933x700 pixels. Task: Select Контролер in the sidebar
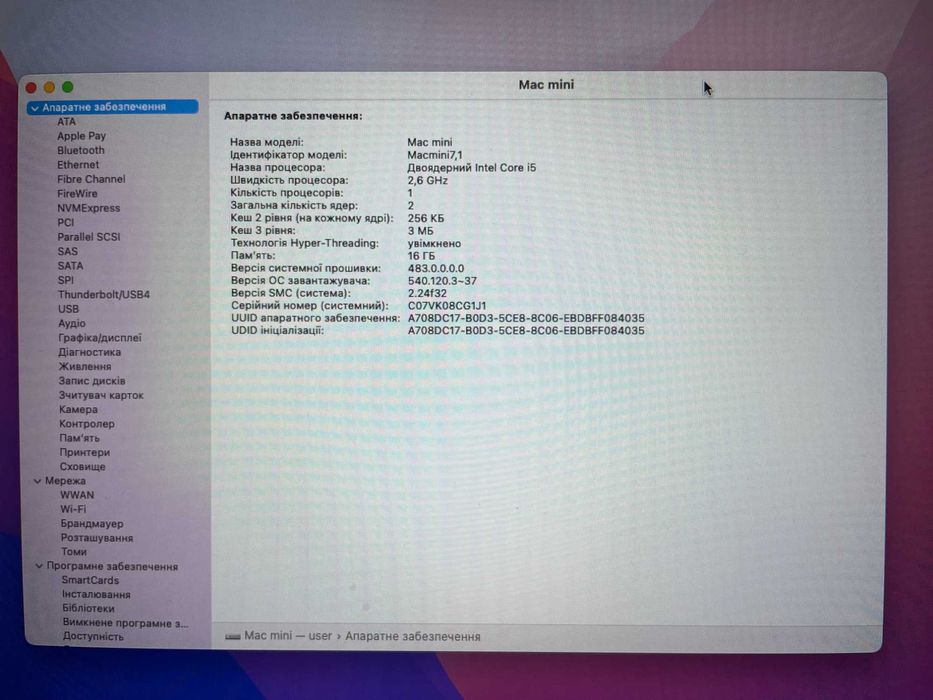tap(87, 424)
